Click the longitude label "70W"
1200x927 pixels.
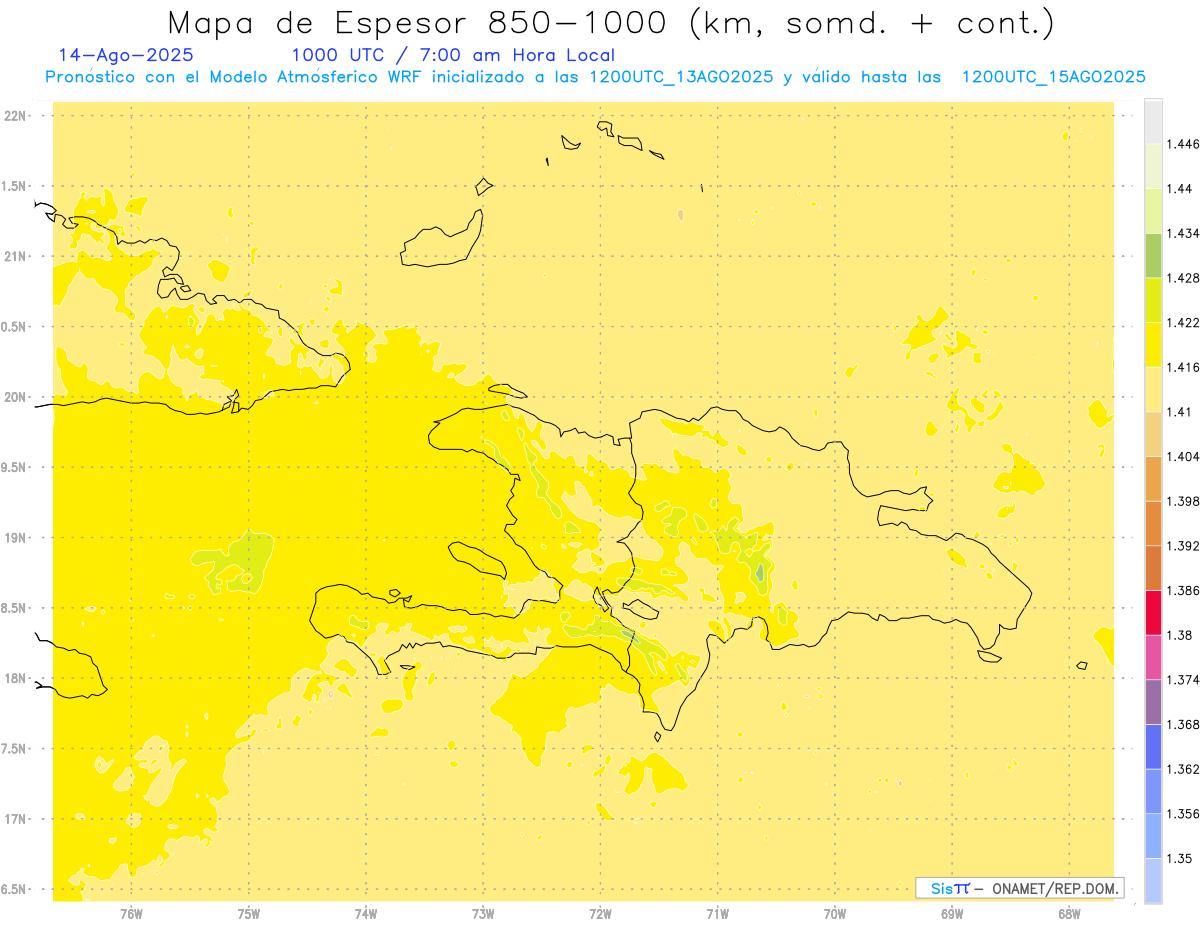pos(835,914)
